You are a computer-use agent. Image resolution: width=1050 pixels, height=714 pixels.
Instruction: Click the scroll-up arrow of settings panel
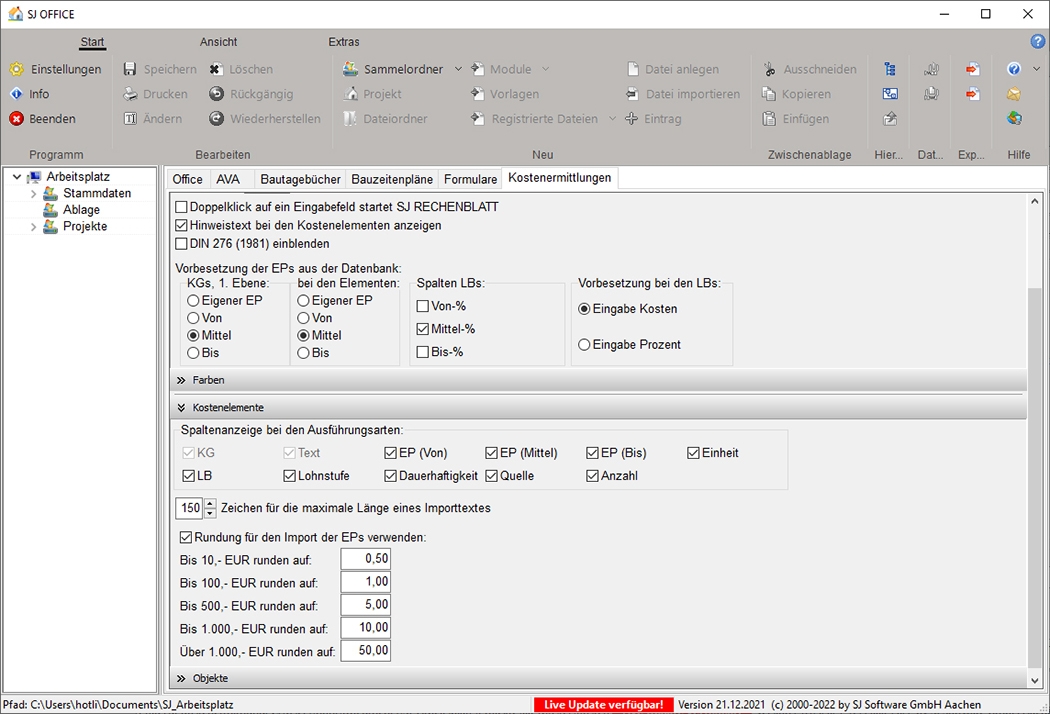point(1035,201)
